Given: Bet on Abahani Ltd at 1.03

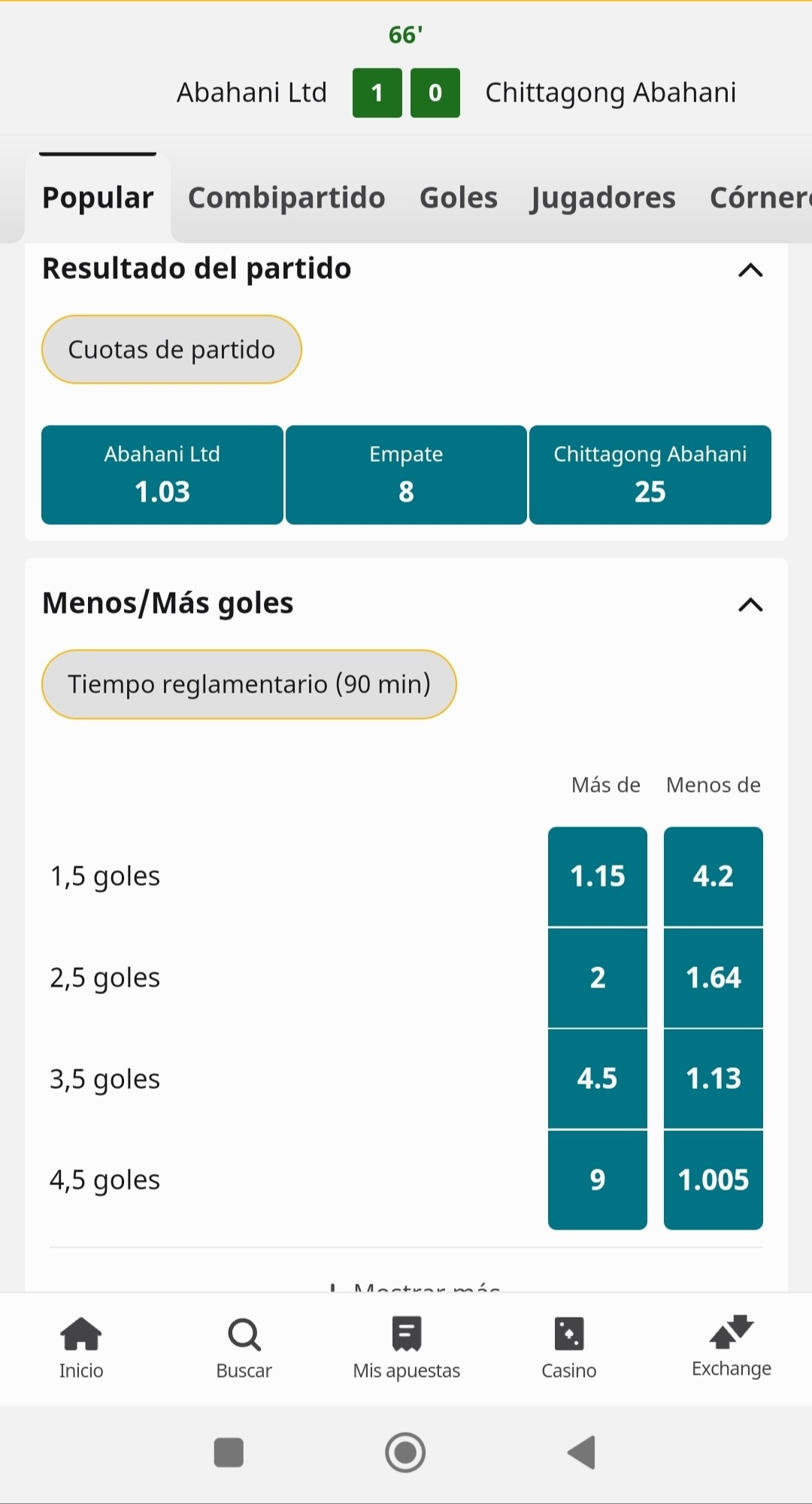Looking at the screenshot, I should (x=162, y=475).
